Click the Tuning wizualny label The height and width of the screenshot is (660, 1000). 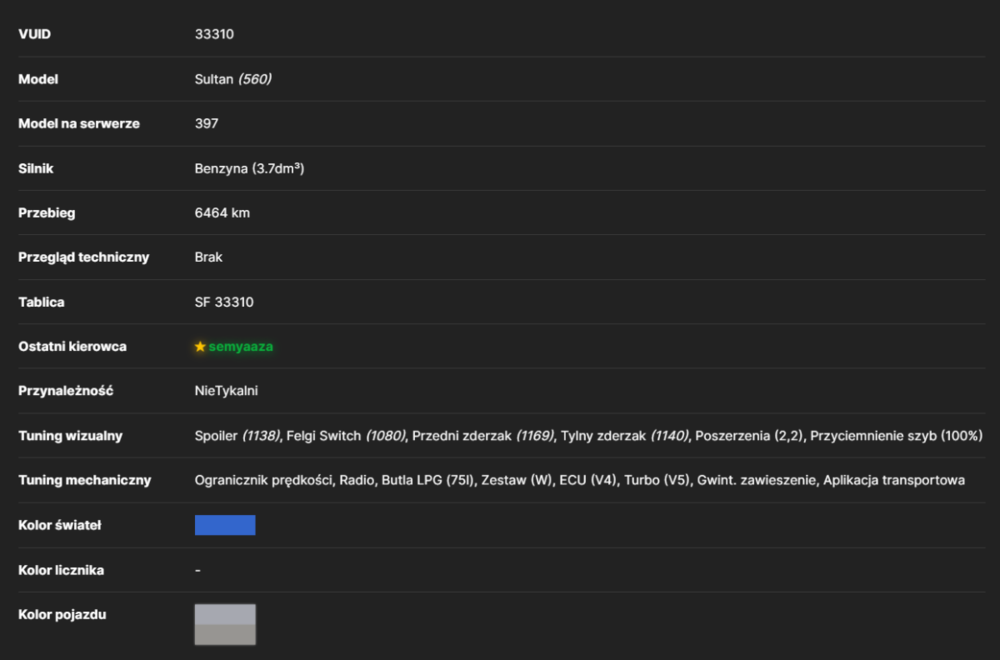click(x=70, y=436)
